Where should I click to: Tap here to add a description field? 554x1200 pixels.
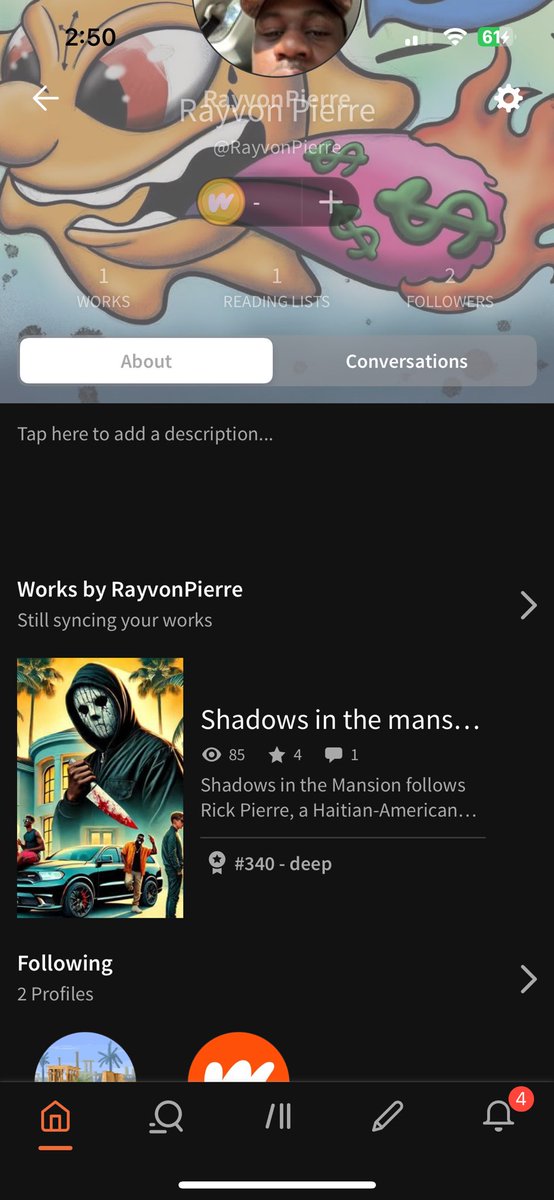[145, 434]
